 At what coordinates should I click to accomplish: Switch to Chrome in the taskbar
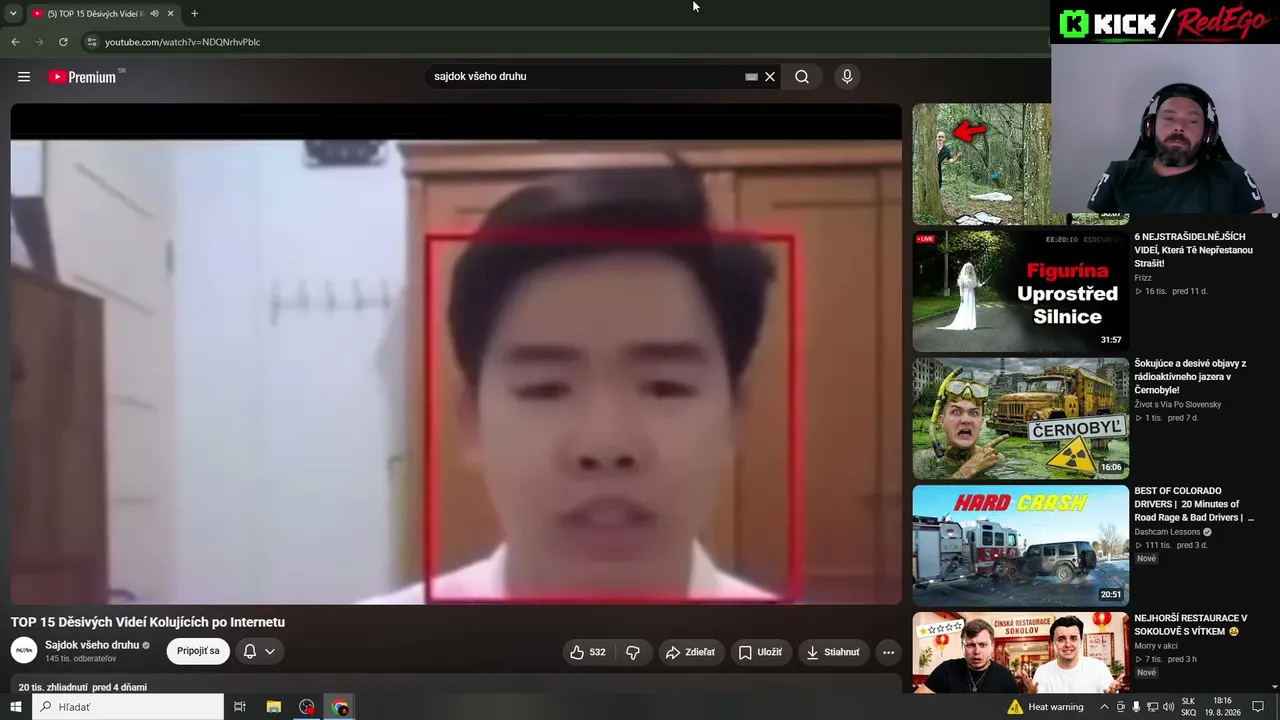point(340,707)
